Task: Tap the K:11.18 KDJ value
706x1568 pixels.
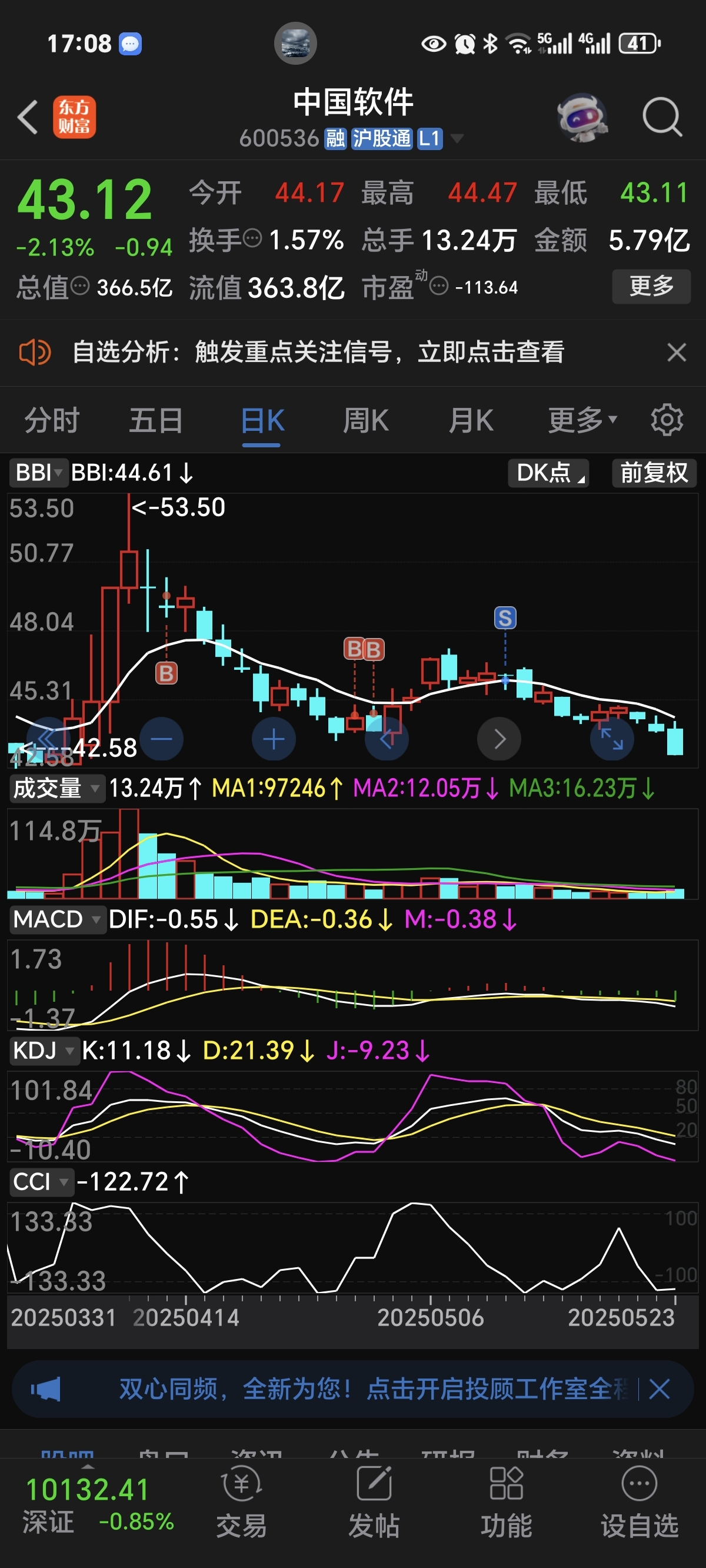Action: [x=136, y=1051]
